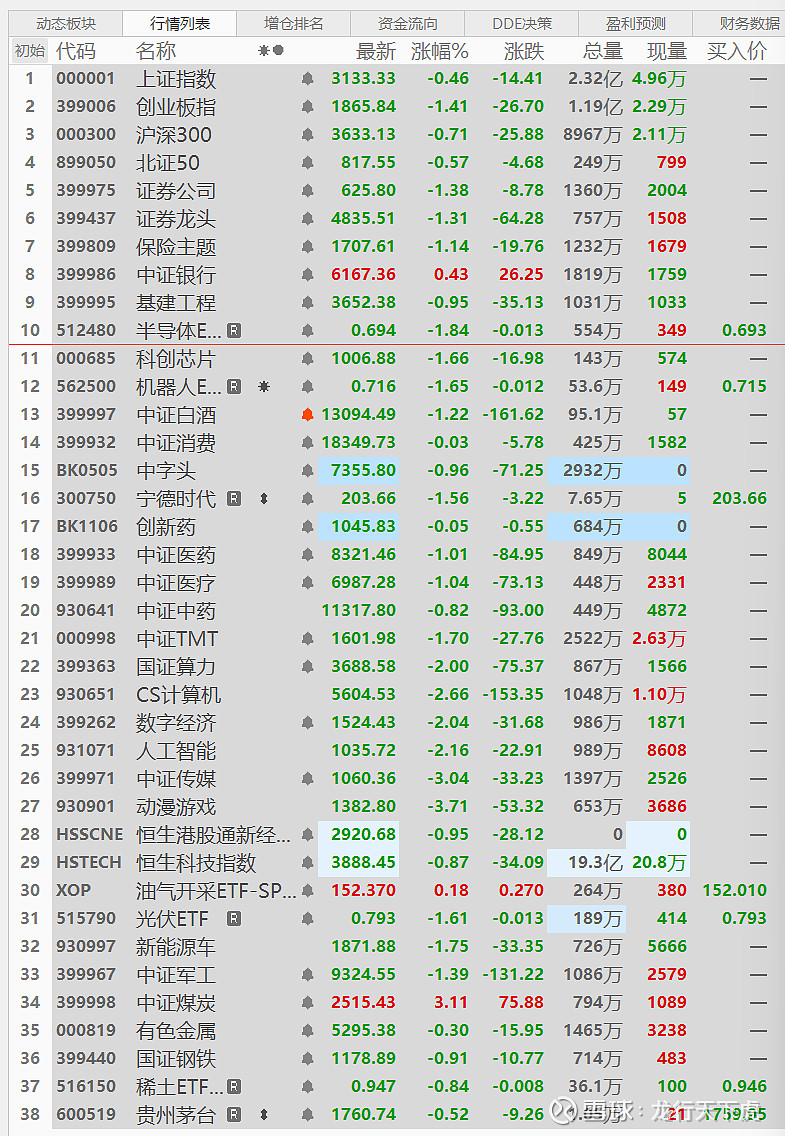Click the R badge next to 宁德时代

click(x=234, y=498)
